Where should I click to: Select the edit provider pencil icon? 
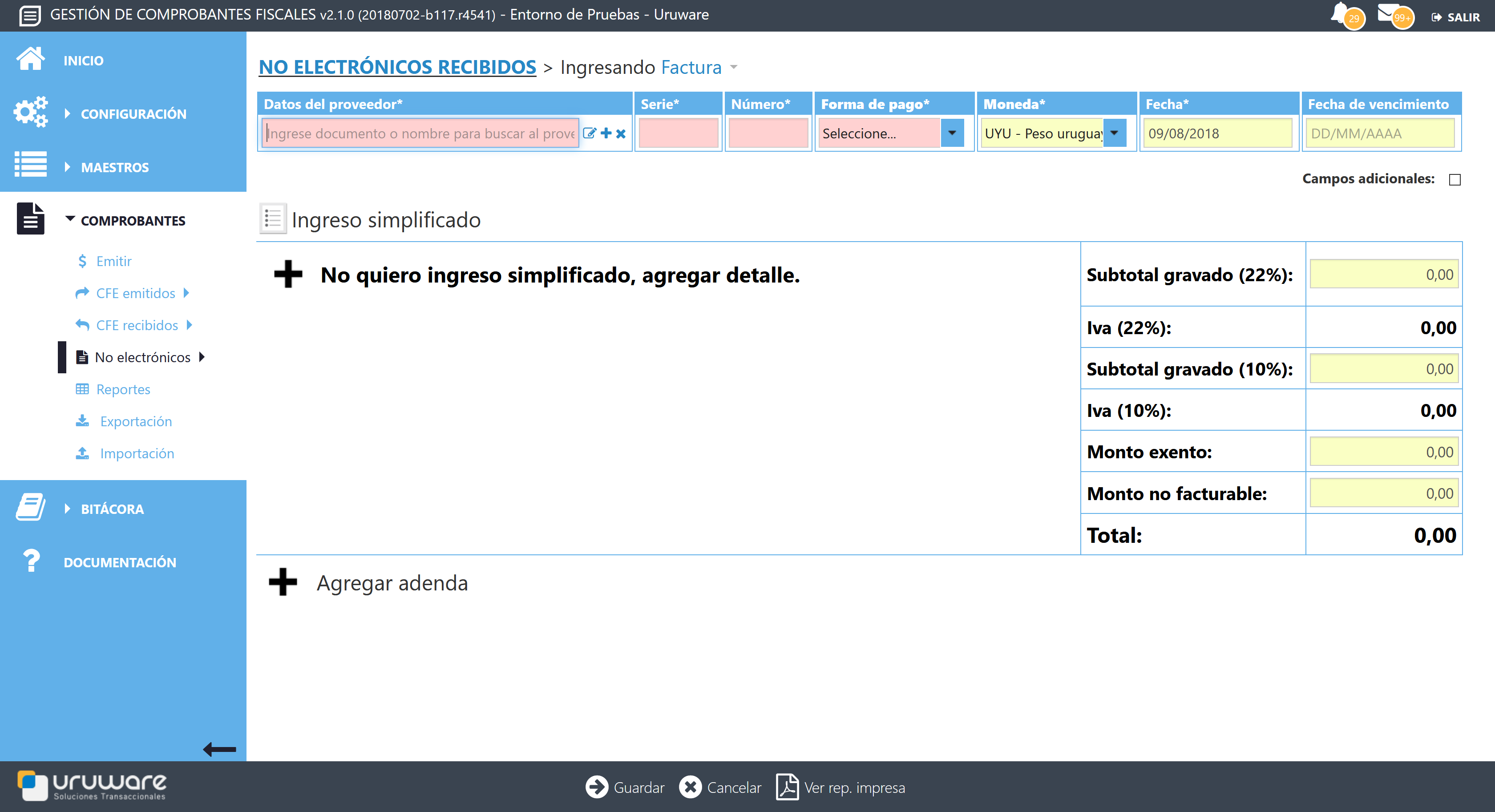[x=590, y=133]
